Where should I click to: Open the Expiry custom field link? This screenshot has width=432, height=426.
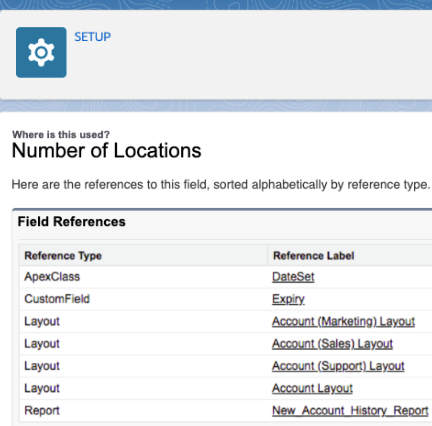pyautogui.click(x=288, y=299)
